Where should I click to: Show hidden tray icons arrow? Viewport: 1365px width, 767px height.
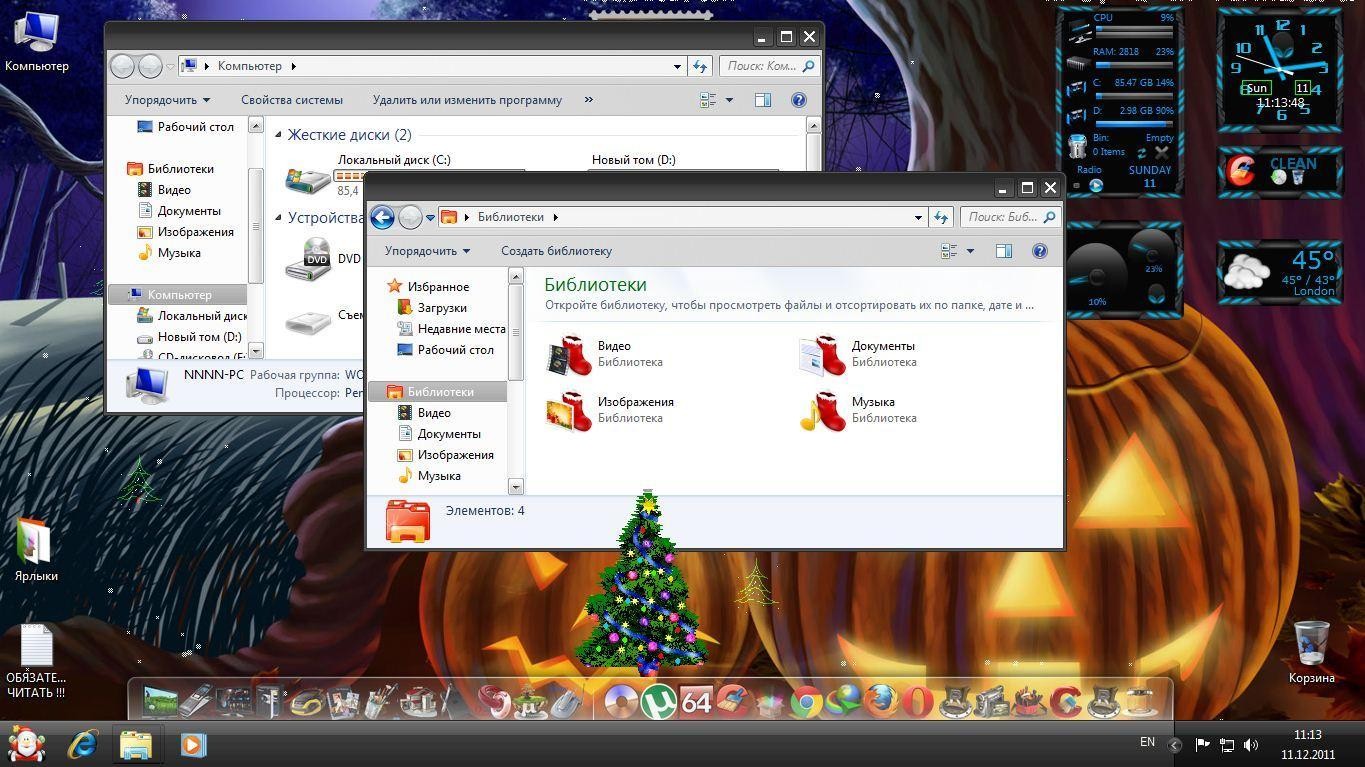[x=1174, y=745]
